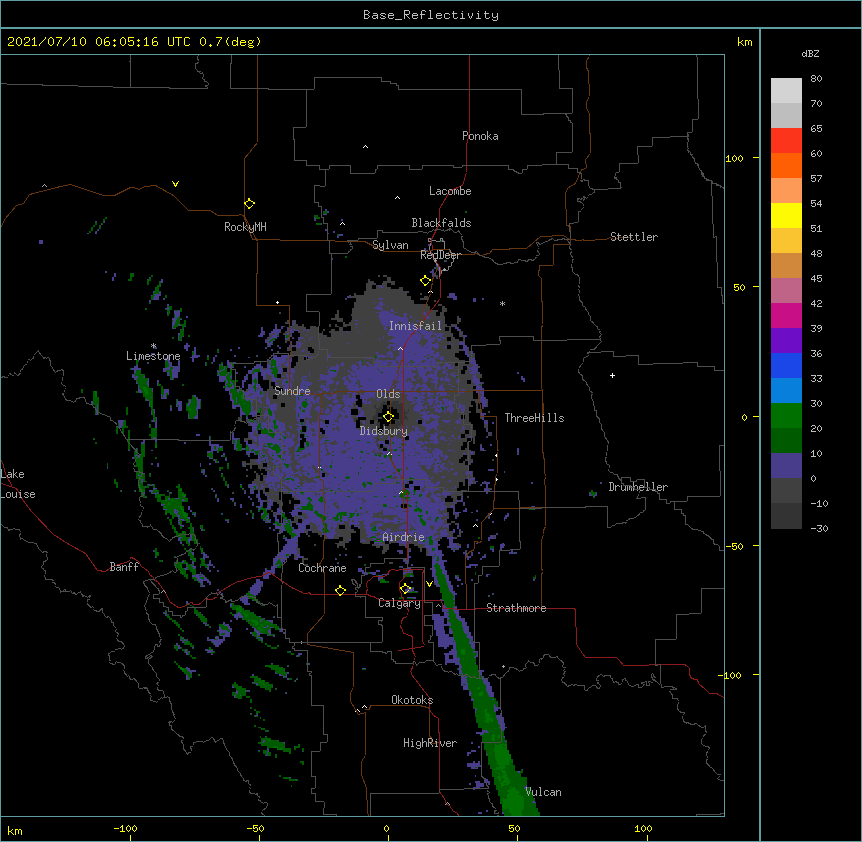Select the Didsbury town label
Screen dimensions: 862x842
[384, 431]
